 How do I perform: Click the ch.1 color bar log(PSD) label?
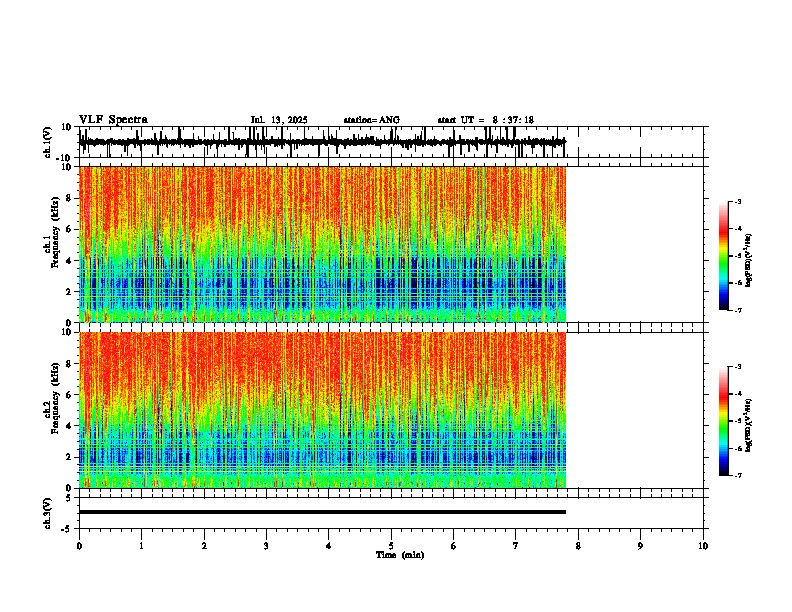749,261
